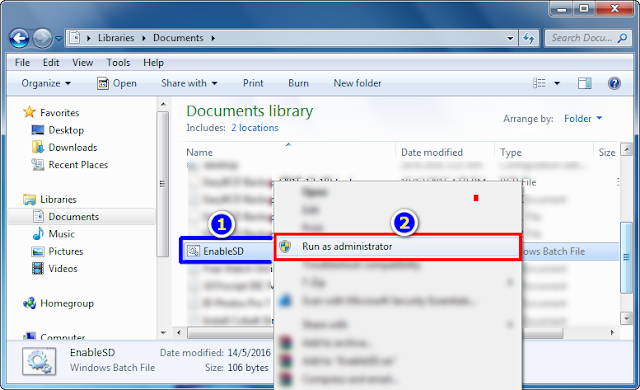Viewport: 640px width, 390px height.
Task: Expand the arrow after Documents breadcrumb
Action: (213, 38)
